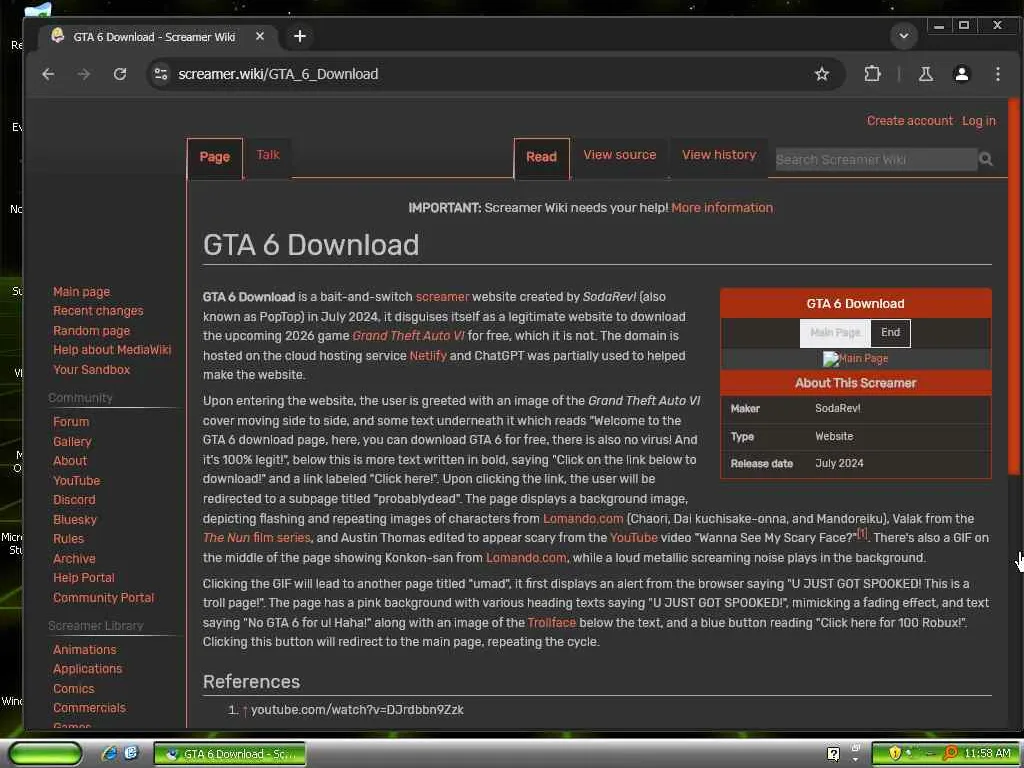Click the security shield tray icon
Viewport: 1024px width, 768px height.
[x=895, y=753]
